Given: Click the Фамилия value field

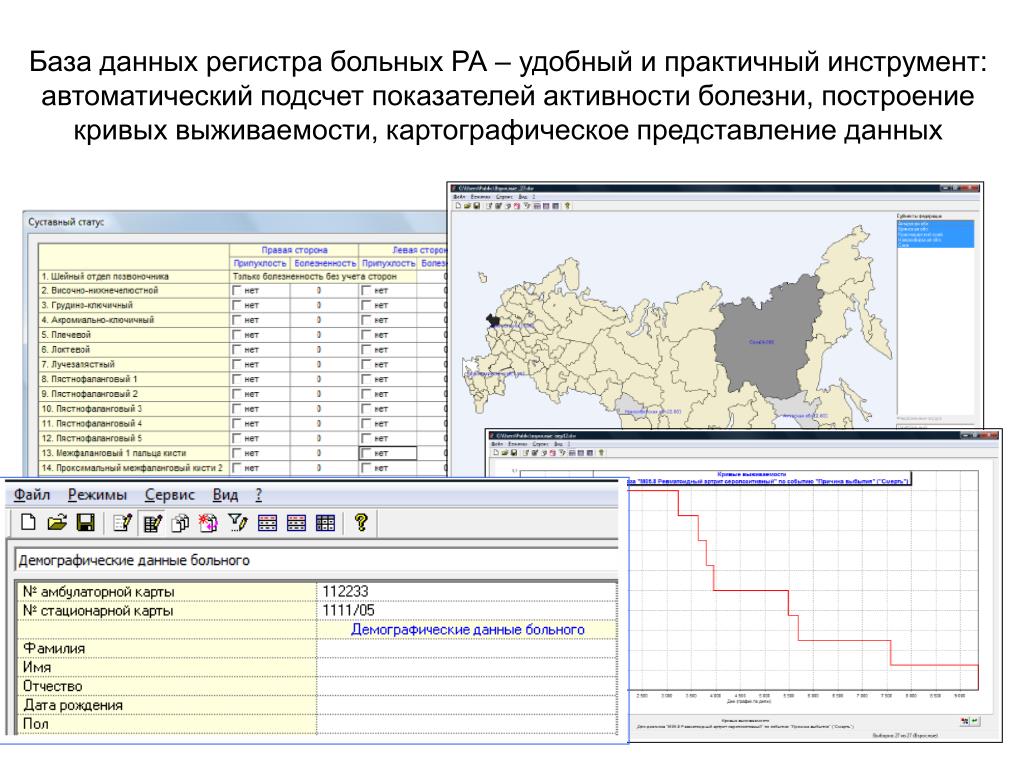Looking at the screenshot, I should (467, 648).
